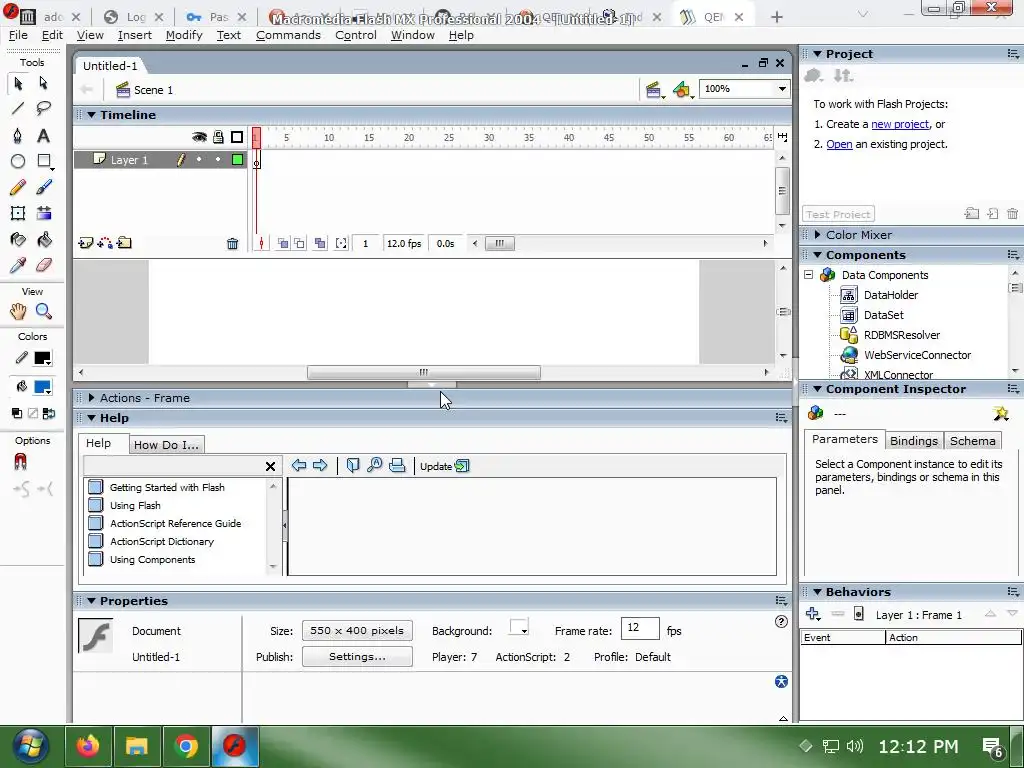Select the Brush tool
Screen dimensions: 1024x768
44,187
